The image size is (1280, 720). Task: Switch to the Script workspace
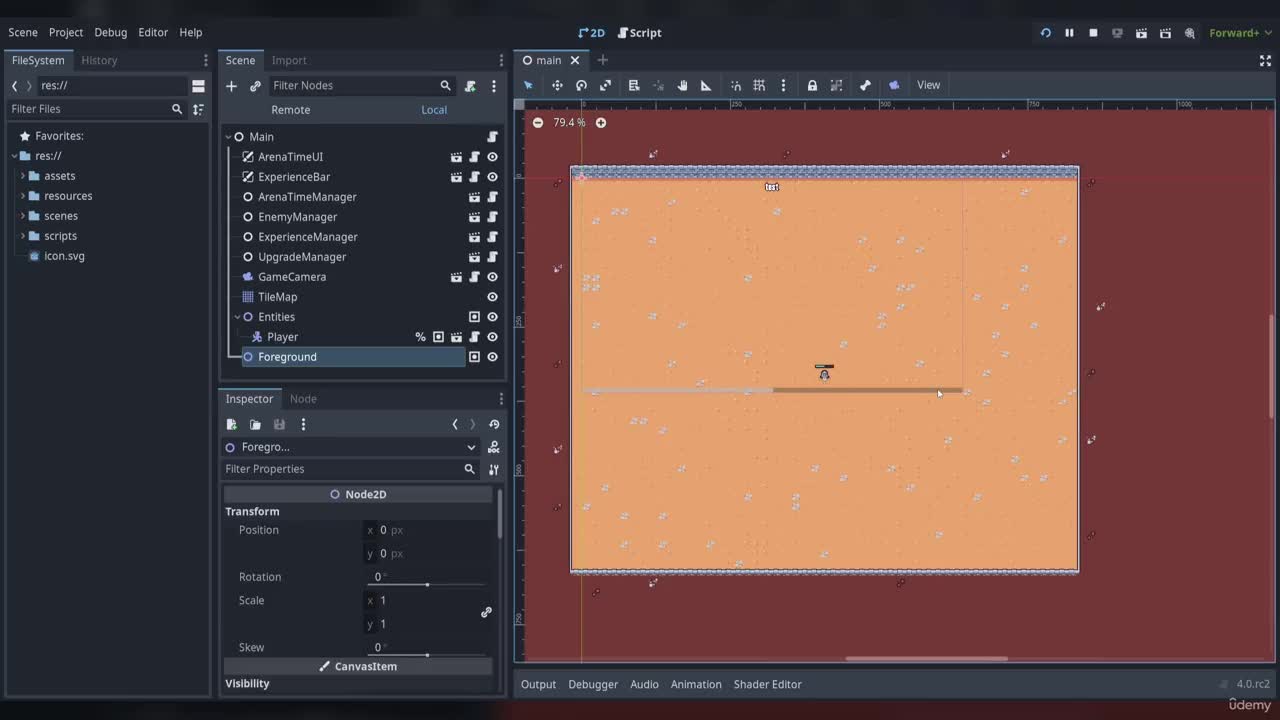(640, 33)
